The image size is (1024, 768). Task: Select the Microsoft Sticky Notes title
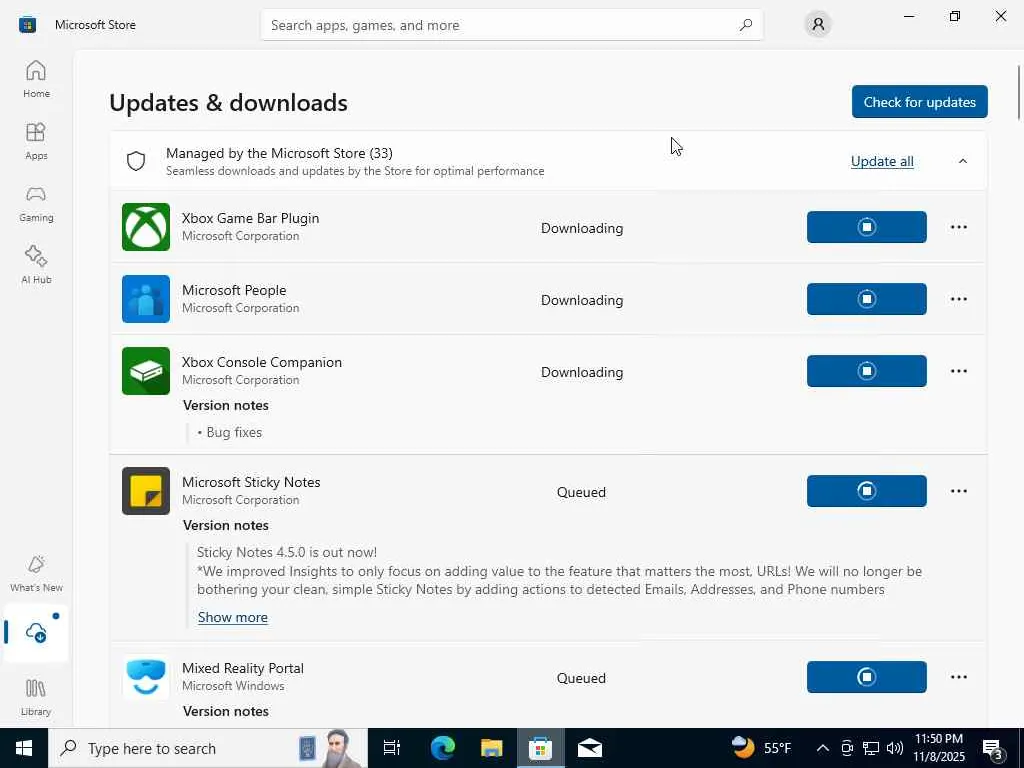(251, 482)
